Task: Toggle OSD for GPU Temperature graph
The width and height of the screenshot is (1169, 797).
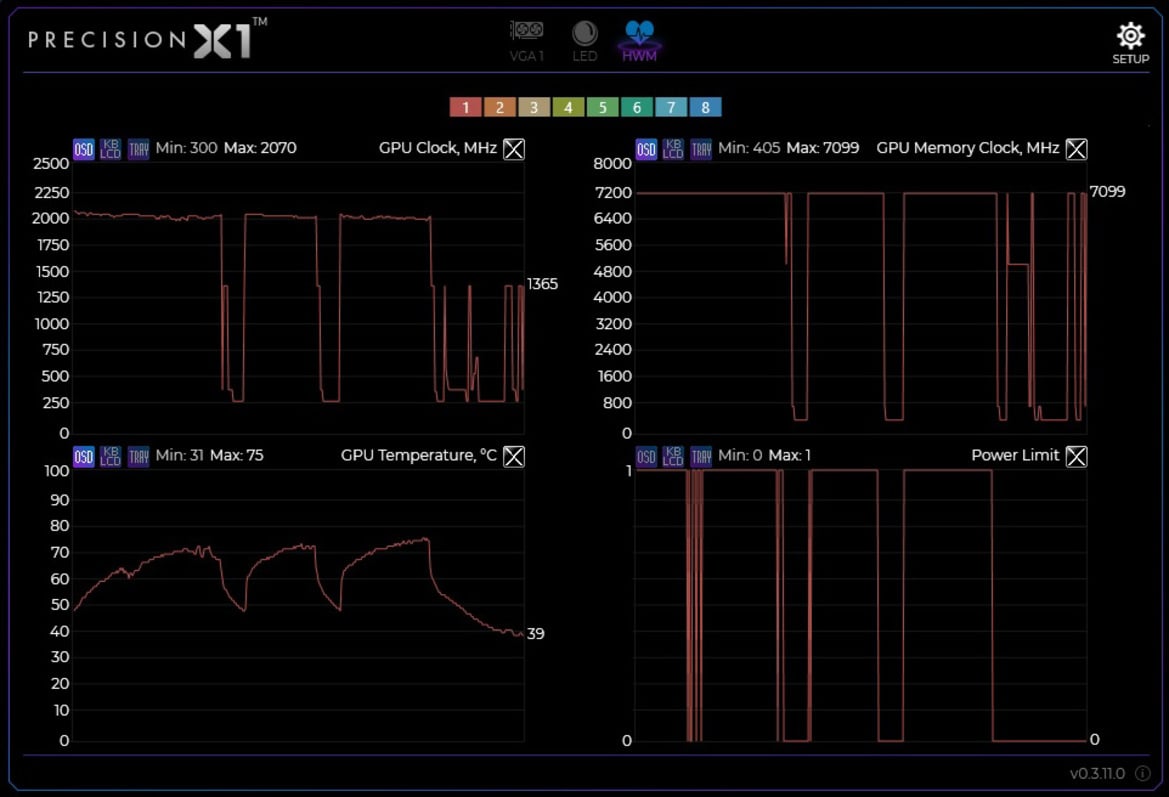Action: [x=84, y=456]
